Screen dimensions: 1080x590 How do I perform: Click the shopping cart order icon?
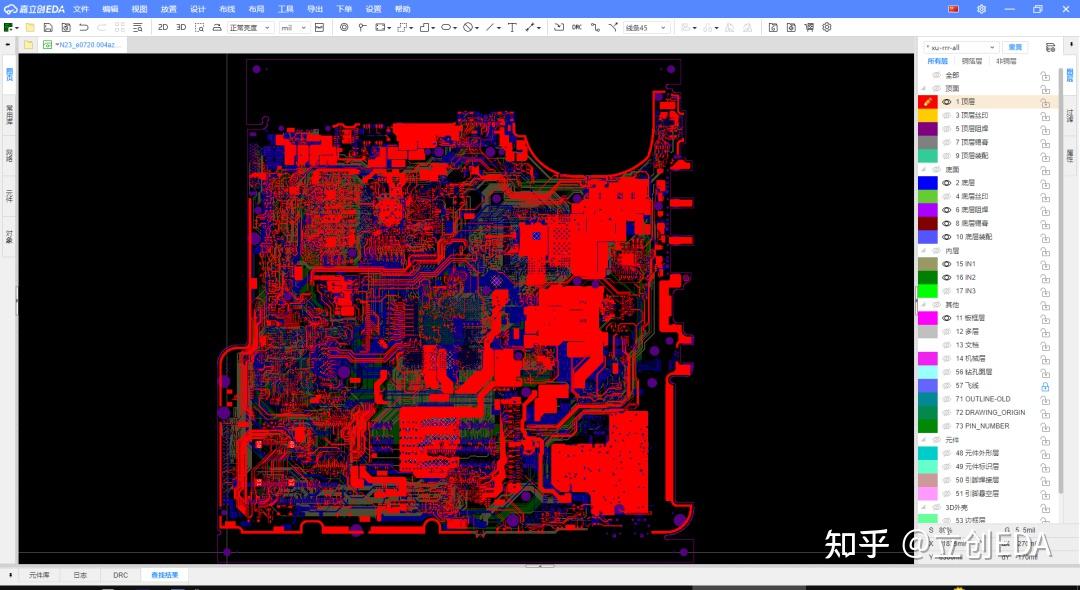[809, 28]
